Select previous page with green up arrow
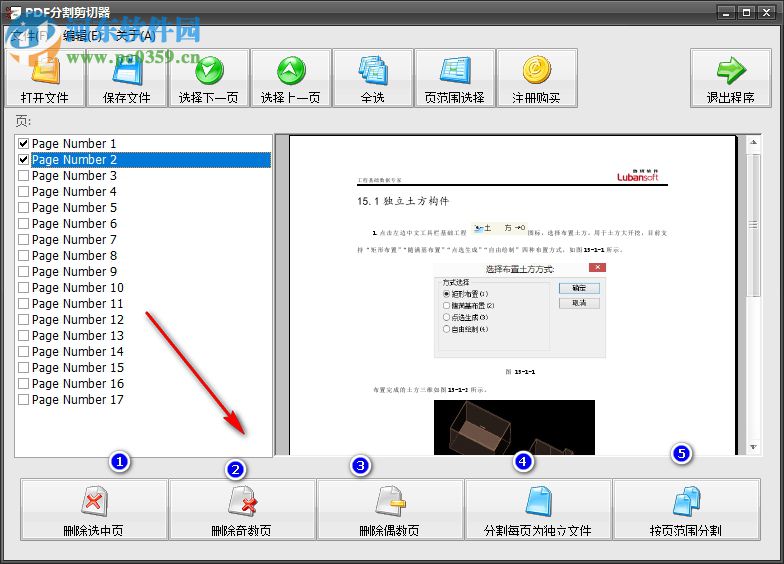This screenshot has width=784, height=564. (x=290, y=78)
